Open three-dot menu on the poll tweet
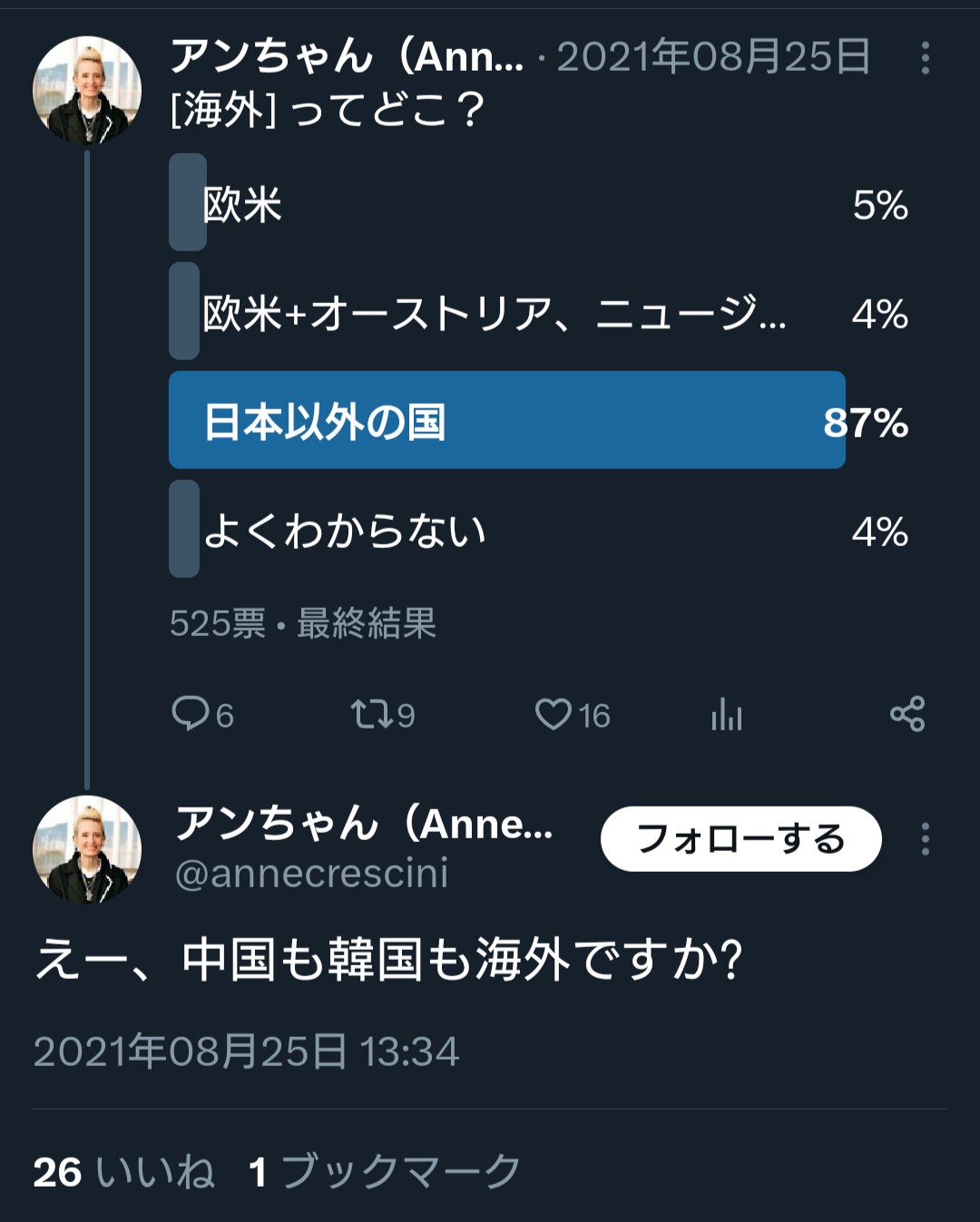Viewport: 980px width, 1222px height. coord(925,58)
